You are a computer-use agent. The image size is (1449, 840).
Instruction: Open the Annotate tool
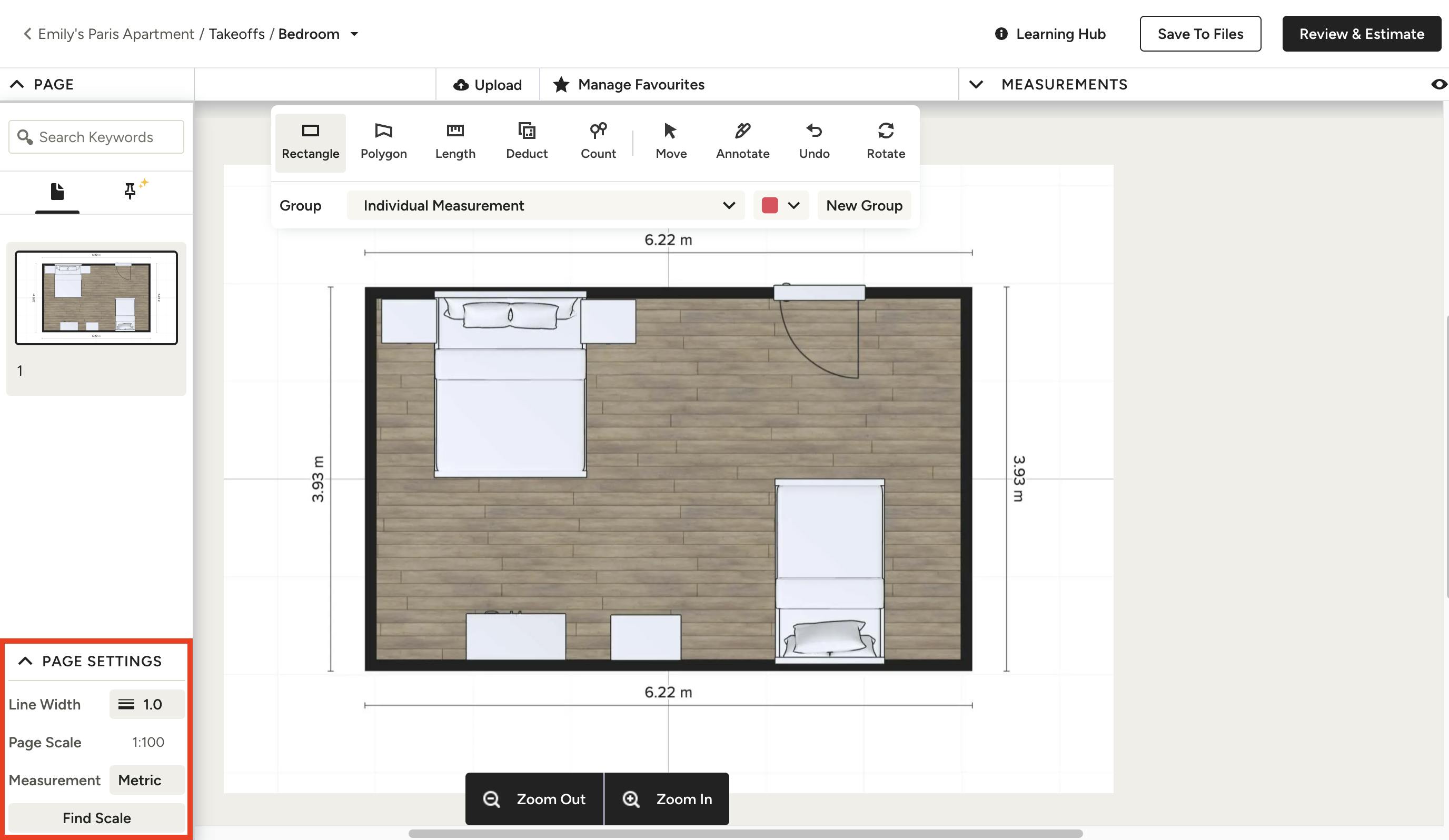[x=742, y=142]
